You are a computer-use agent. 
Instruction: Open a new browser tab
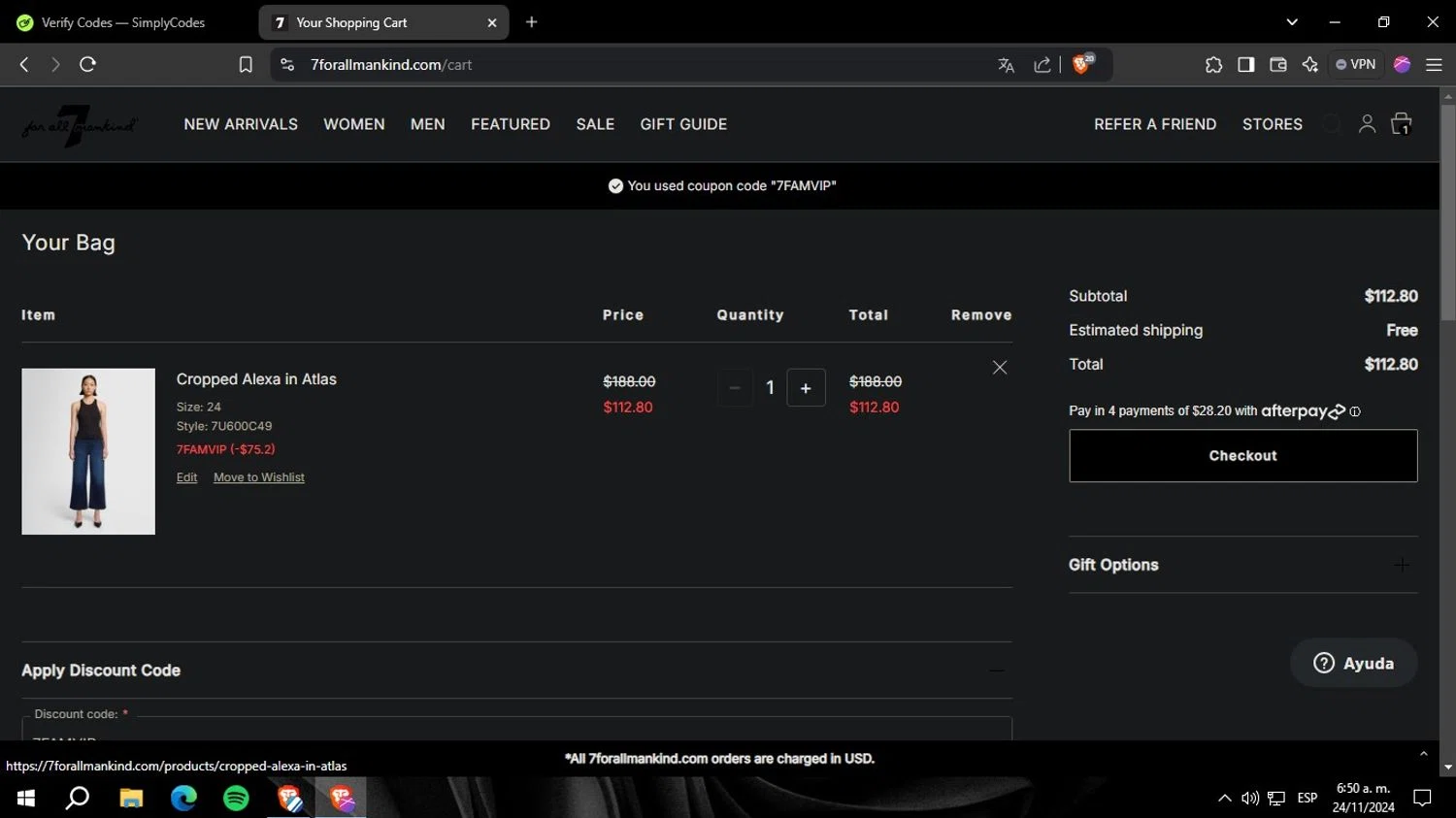531,22
